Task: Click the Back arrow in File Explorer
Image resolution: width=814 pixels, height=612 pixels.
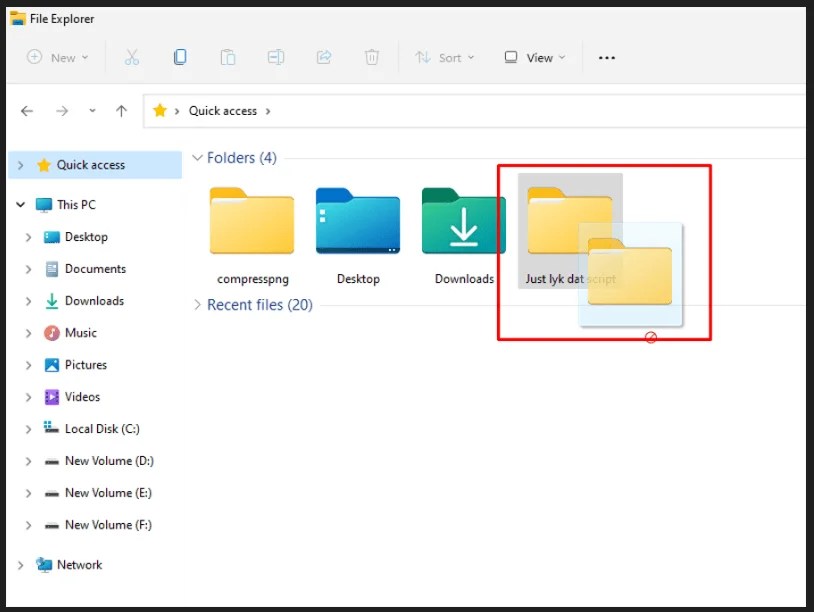Action: pyautogui.click(x=27, y=110)
